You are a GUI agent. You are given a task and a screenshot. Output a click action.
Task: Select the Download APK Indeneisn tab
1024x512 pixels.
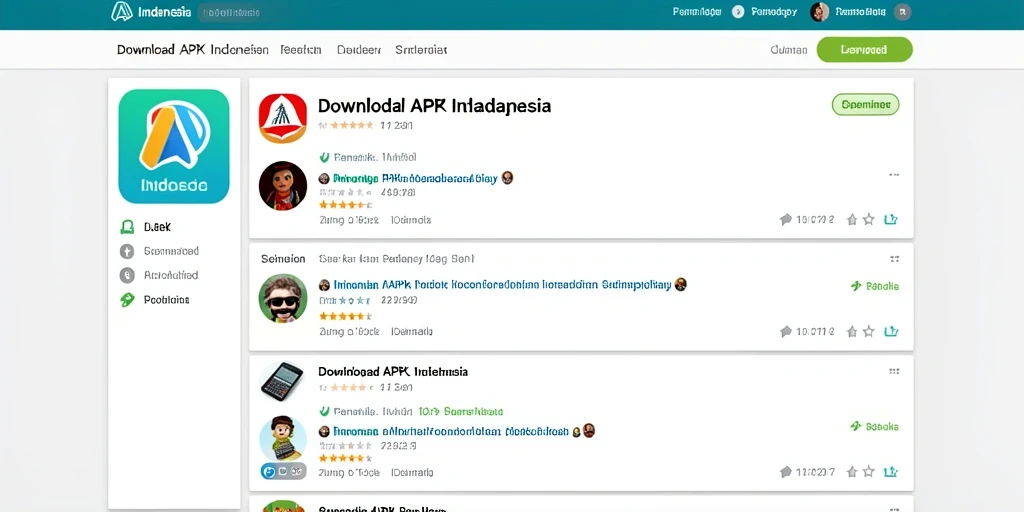coord(193,50)
